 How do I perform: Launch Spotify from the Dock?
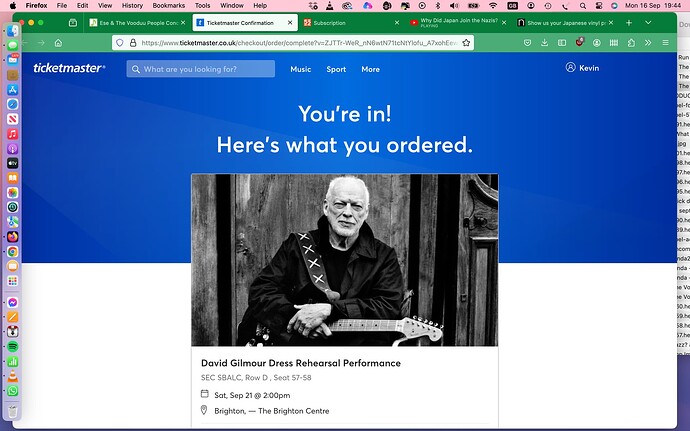(x=13, y=346)
